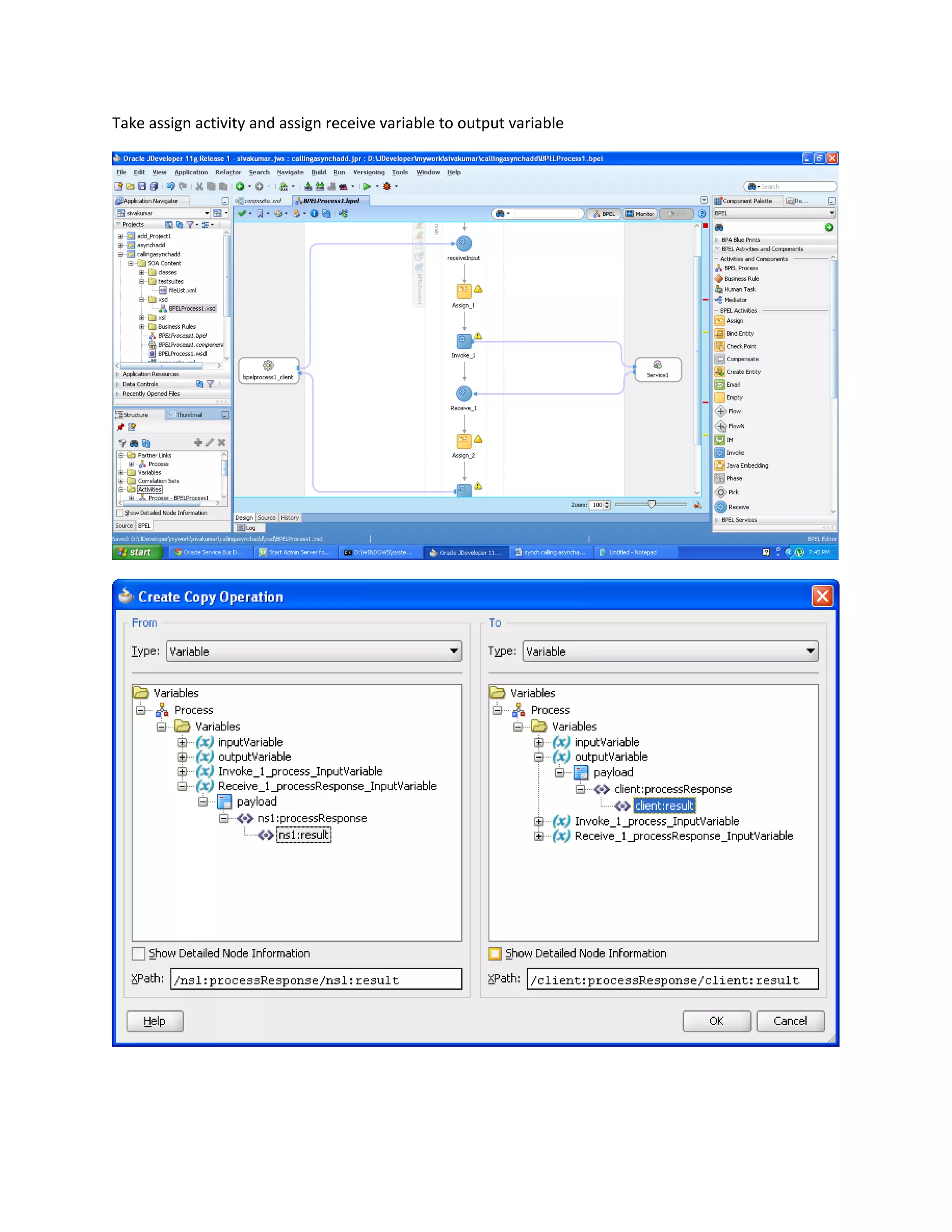Collapse outputVariable in the To tree
The image size is (952, 1232).
[539, 757]
